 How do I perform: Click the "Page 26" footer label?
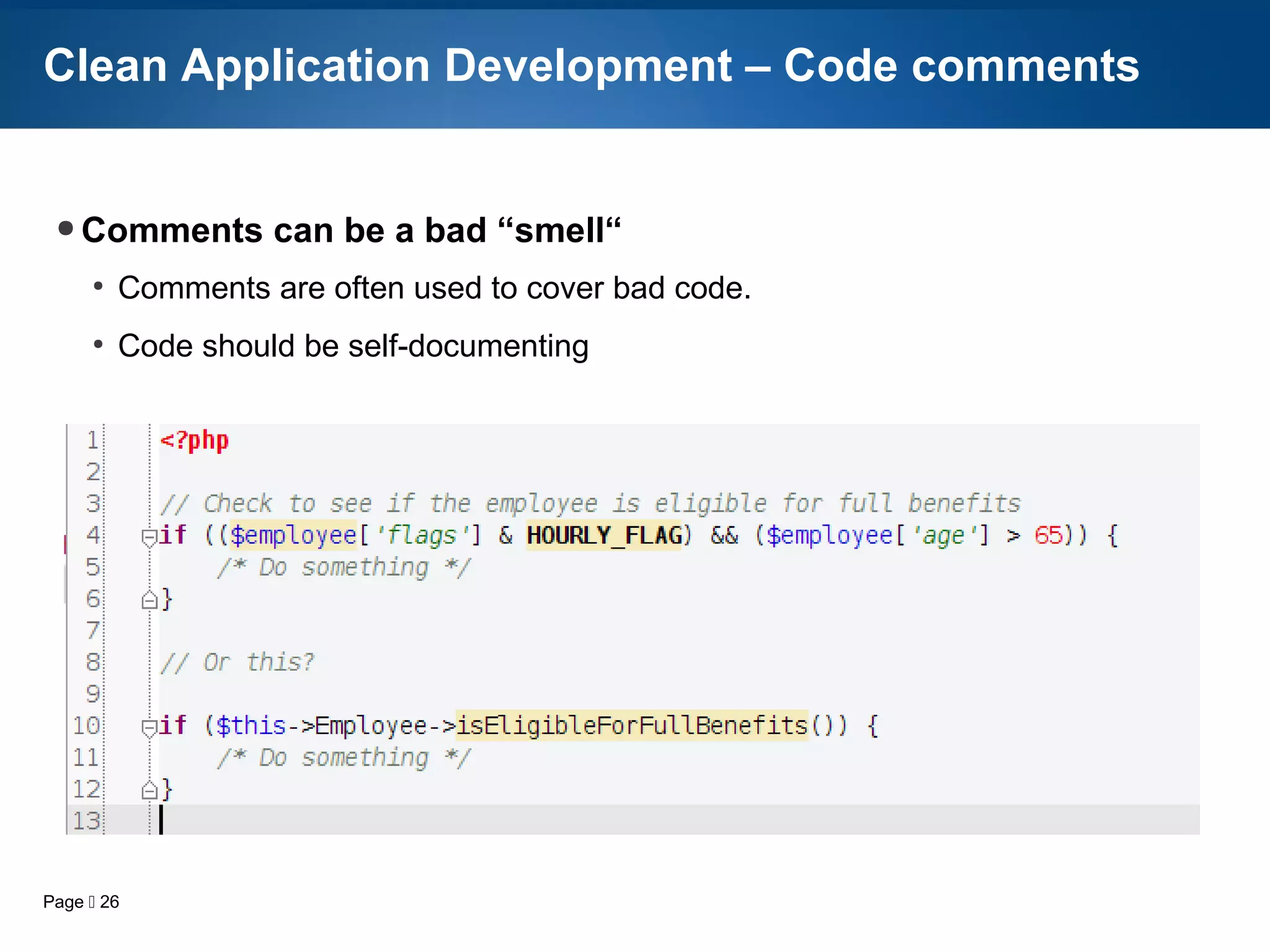tap(81, 902)
